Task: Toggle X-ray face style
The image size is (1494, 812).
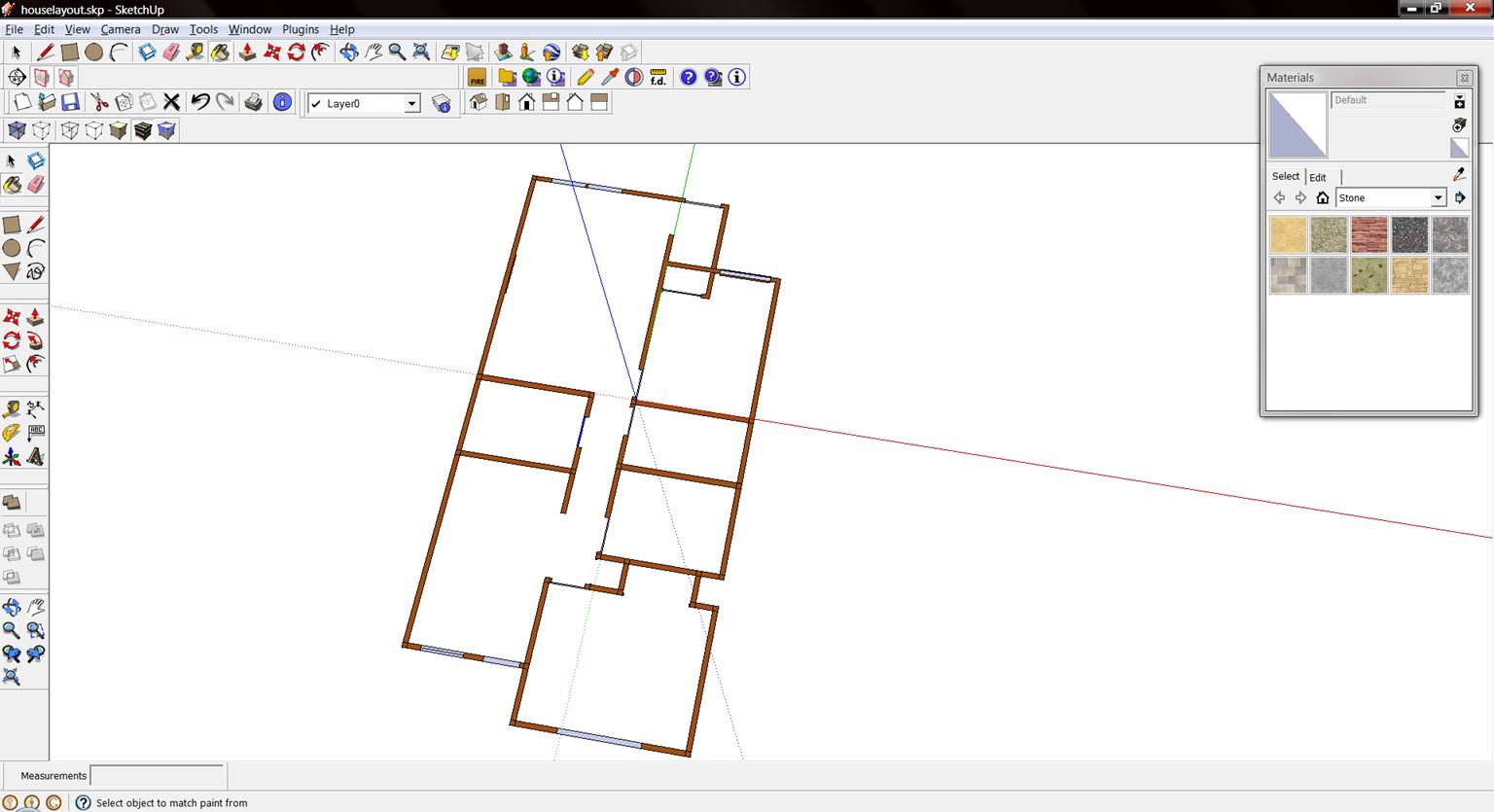Action: pos(18,129)
